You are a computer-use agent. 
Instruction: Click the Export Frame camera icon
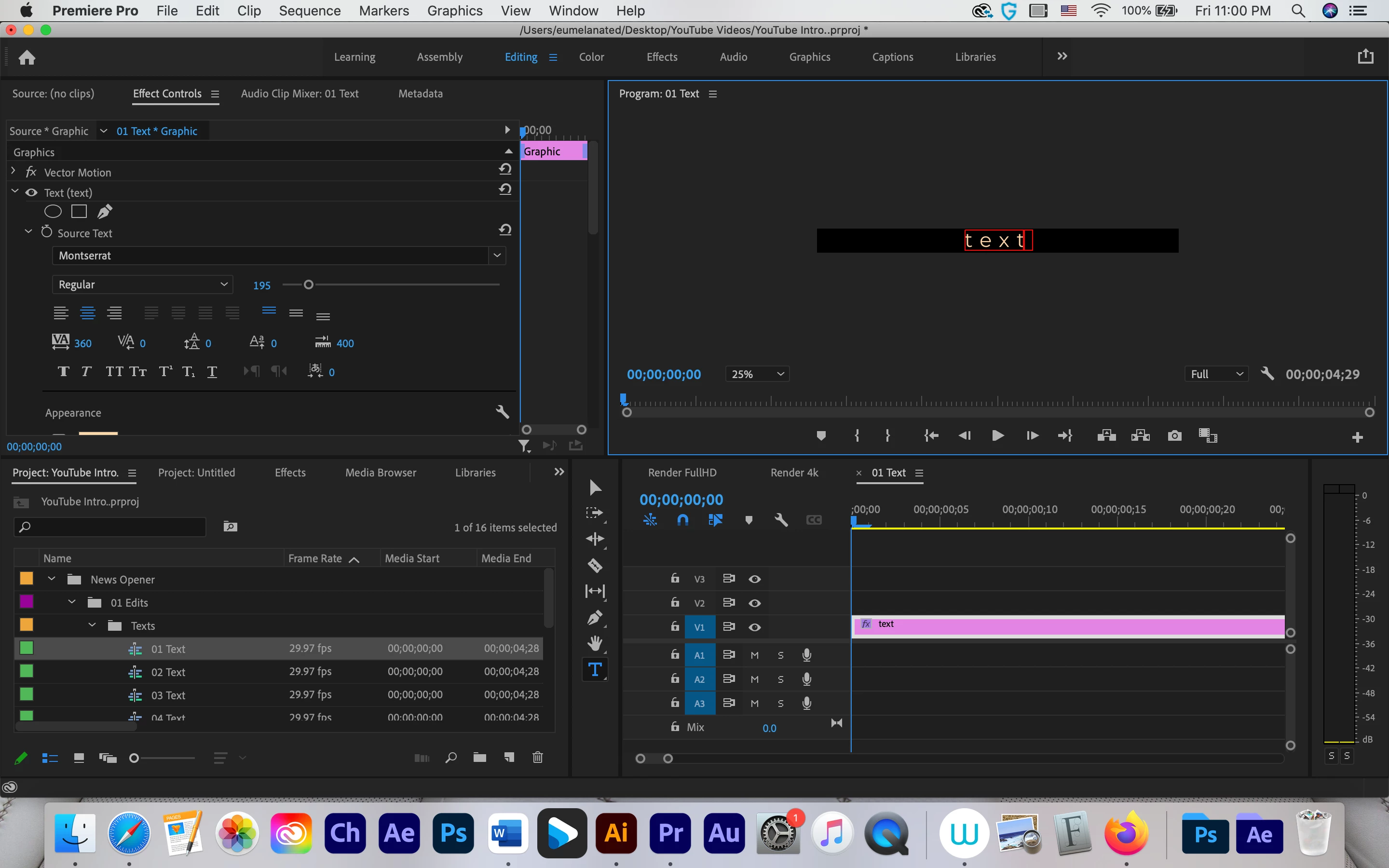1174,436
